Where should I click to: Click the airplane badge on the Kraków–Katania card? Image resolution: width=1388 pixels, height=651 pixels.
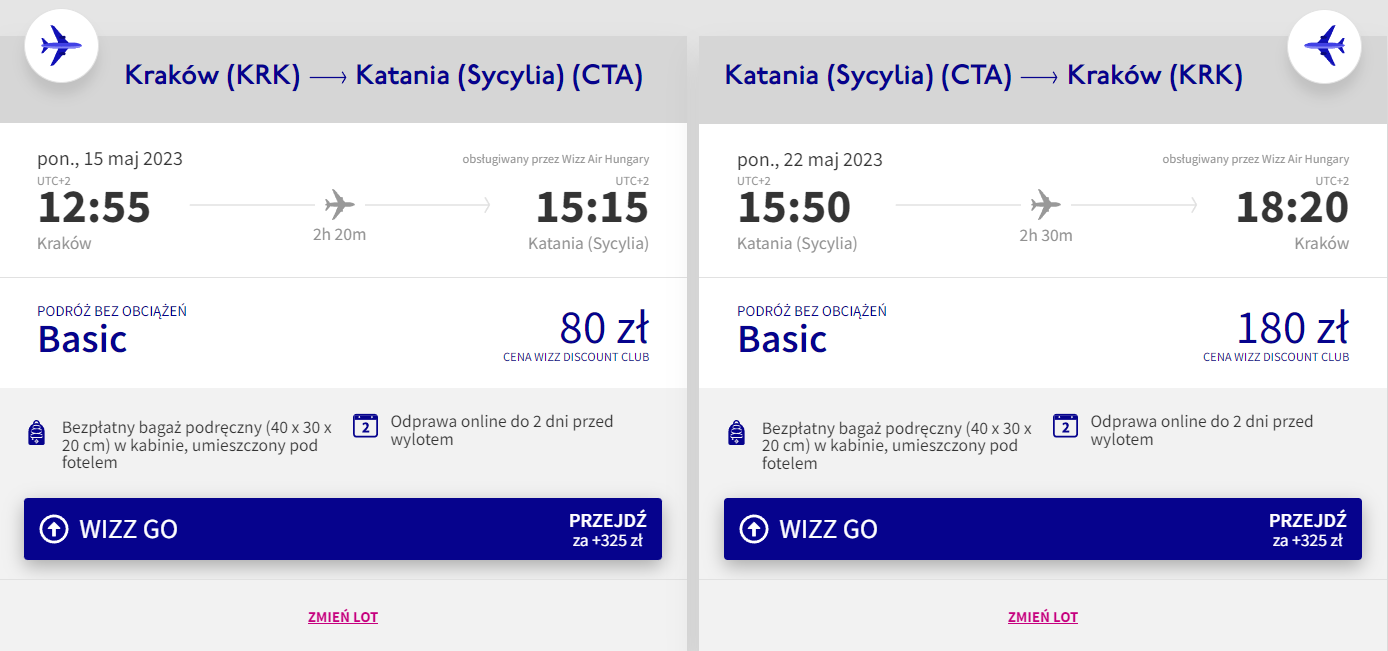(x=61, y=46)
